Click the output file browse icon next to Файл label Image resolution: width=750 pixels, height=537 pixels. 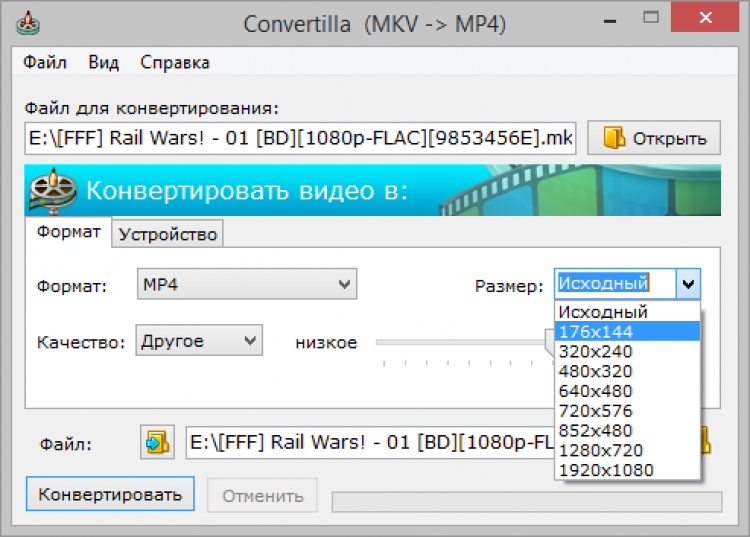click(x=157, y=442)
